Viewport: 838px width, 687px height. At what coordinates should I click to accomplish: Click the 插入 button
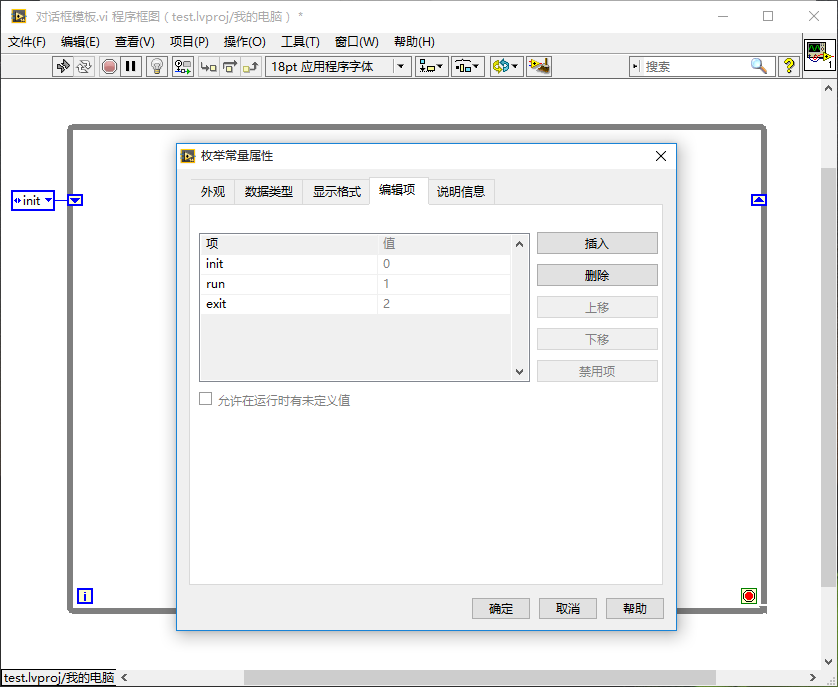click(597, 243)
